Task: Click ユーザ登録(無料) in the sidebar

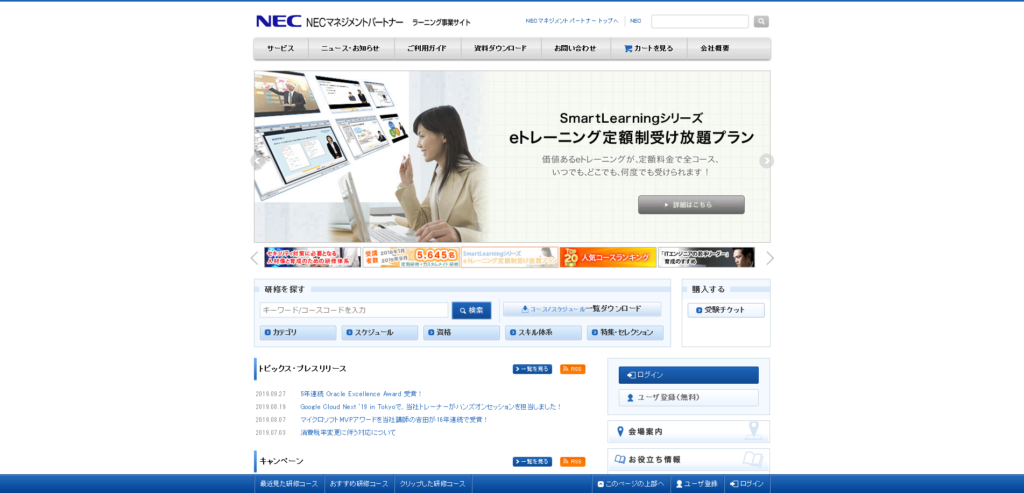Action: (x=688, y=397)
